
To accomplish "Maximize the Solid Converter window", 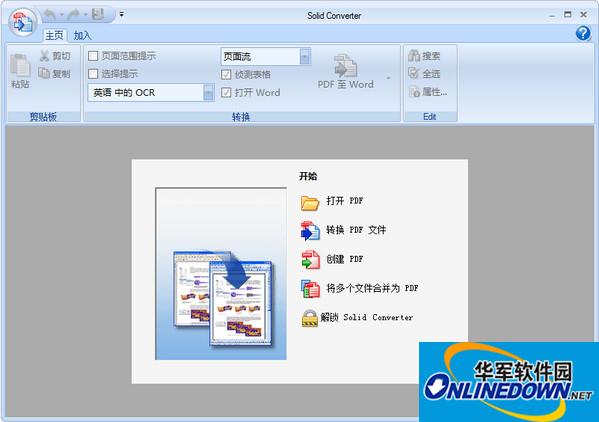I will [x=568, y=15].
